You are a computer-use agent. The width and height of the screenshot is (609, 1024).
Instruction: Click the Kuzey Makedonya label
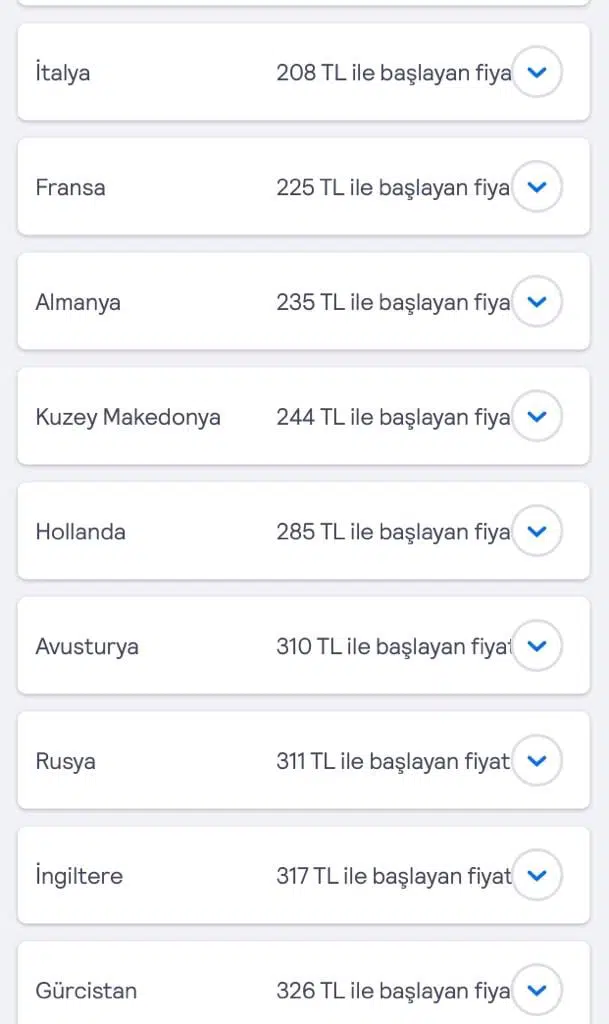click(128, 417)
